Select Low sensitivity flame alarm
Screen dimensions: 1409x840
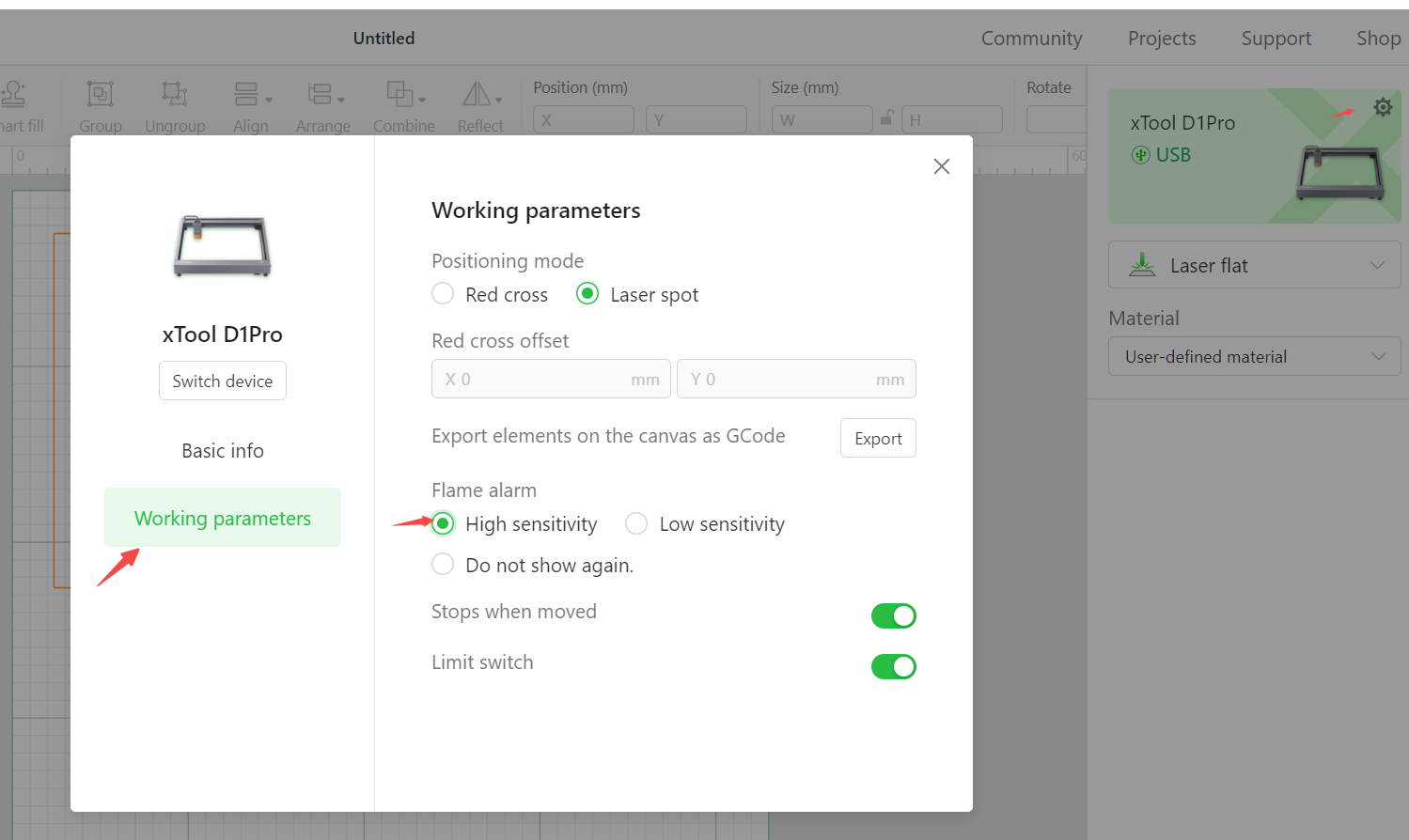point(636,523)
